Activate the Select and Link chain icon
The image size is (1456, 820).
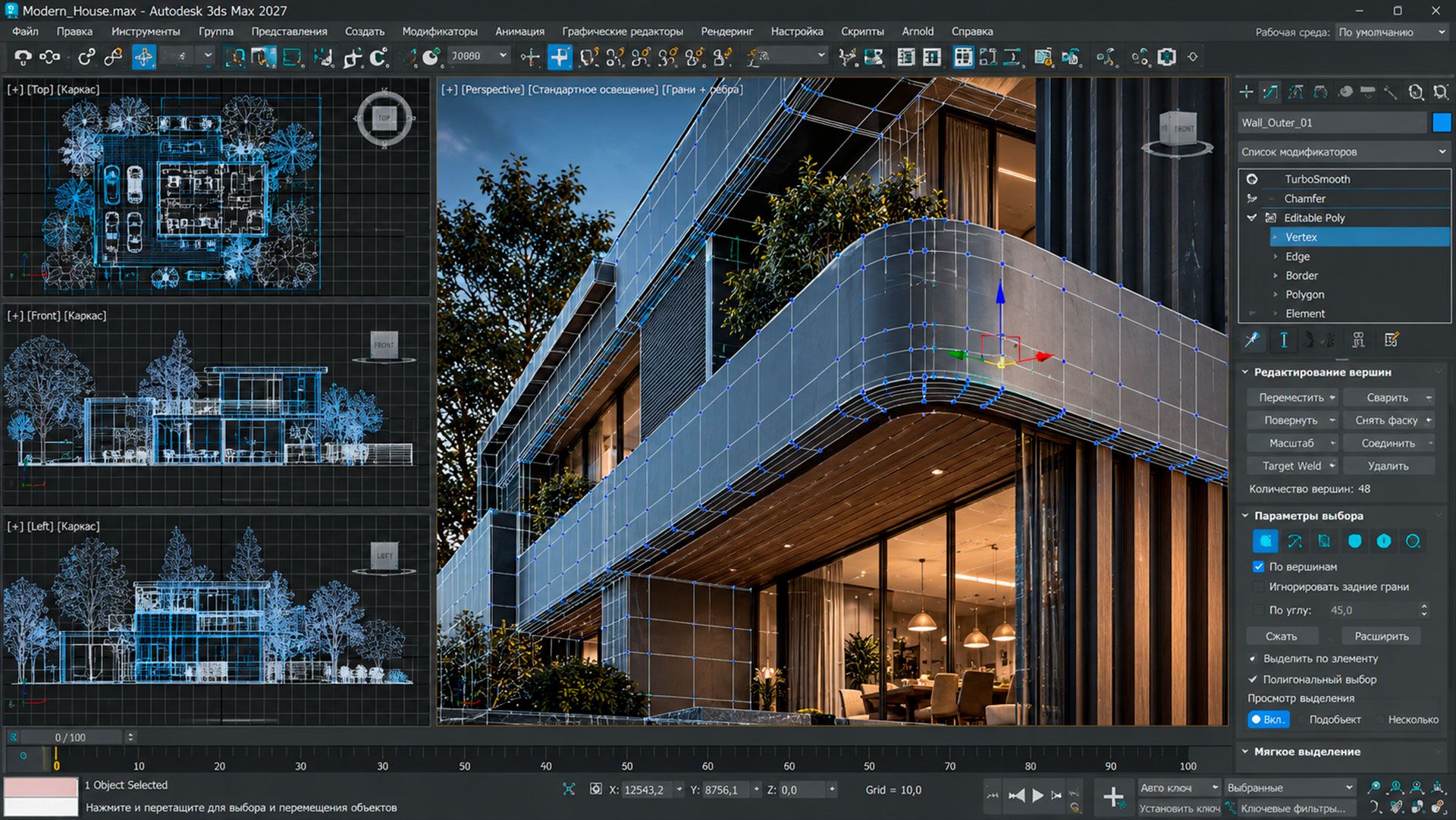coord(86,57)
